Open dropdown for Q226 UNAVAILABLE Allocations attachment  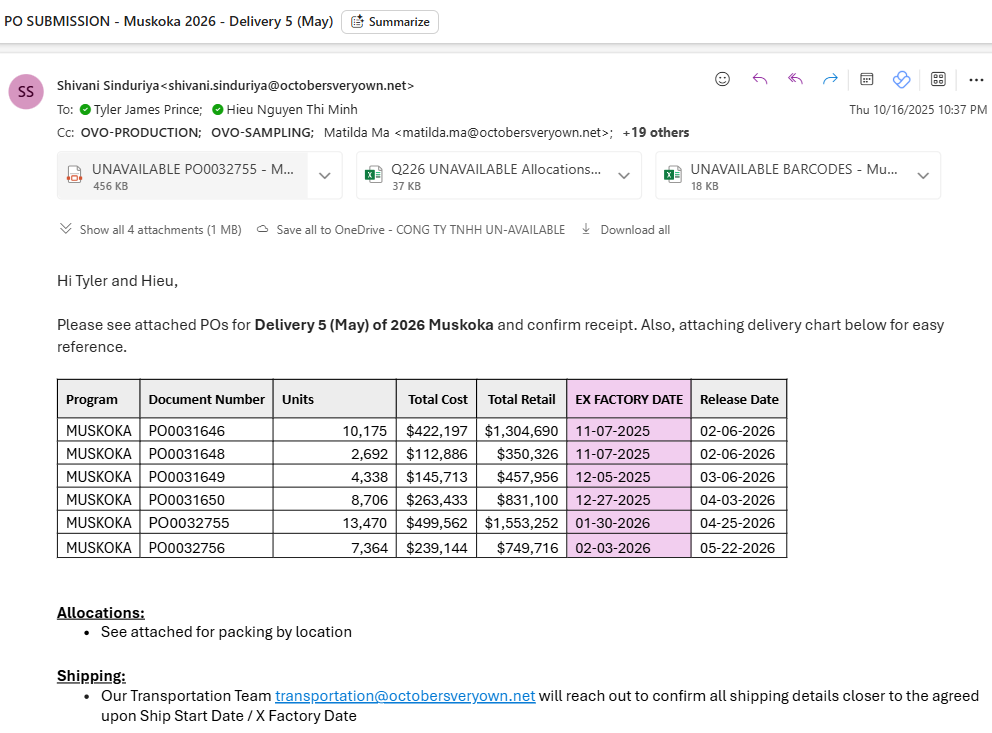point(623,176)
